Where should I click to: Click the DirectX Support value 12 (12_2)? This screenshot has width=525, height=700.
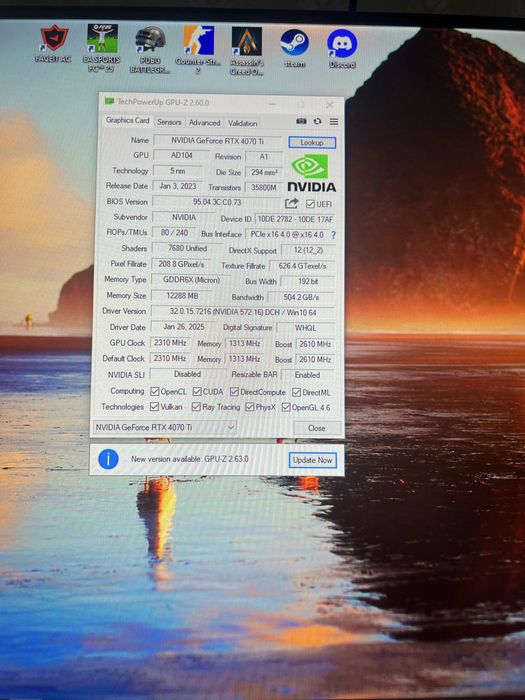click(308, 250)
